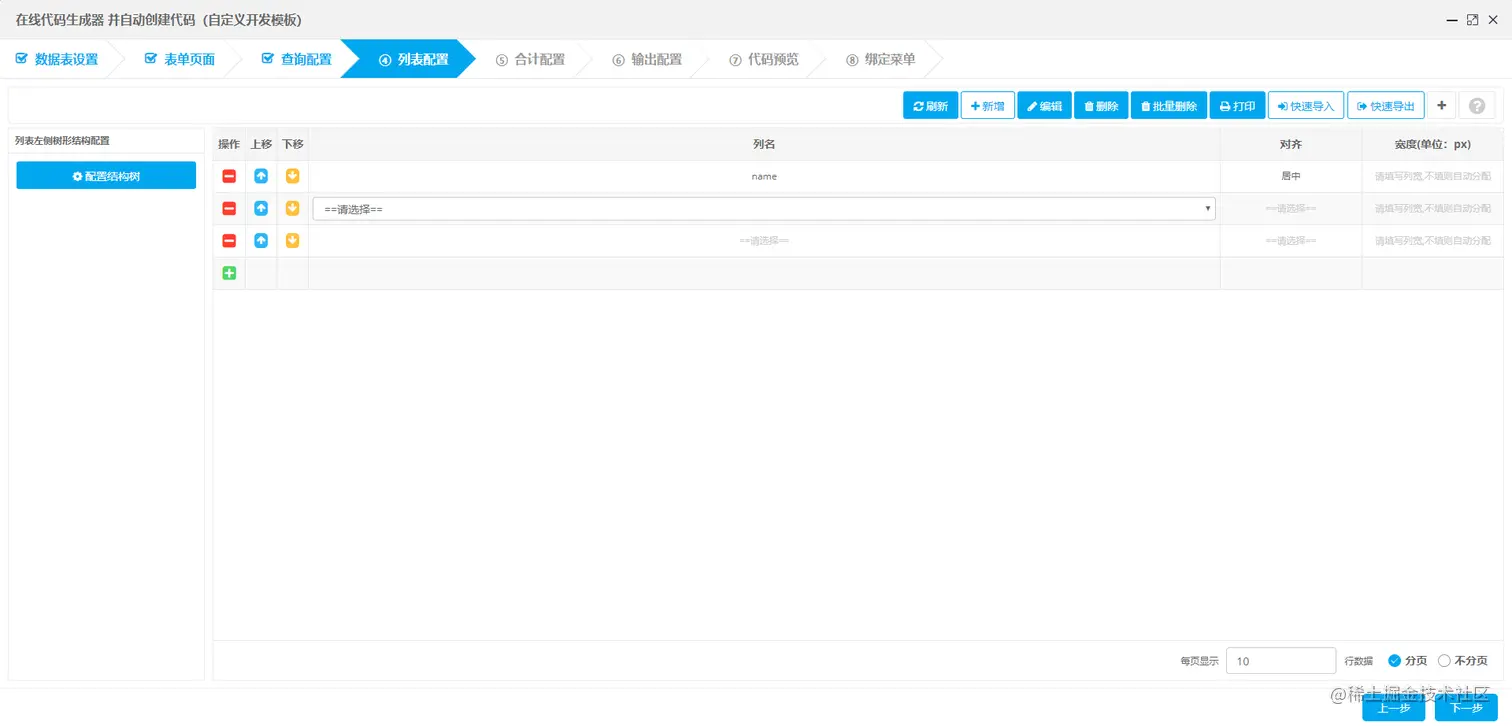This screenshot has height=726, width=1512.
Task: Click the 新增 add button
Action: point(988,105)
